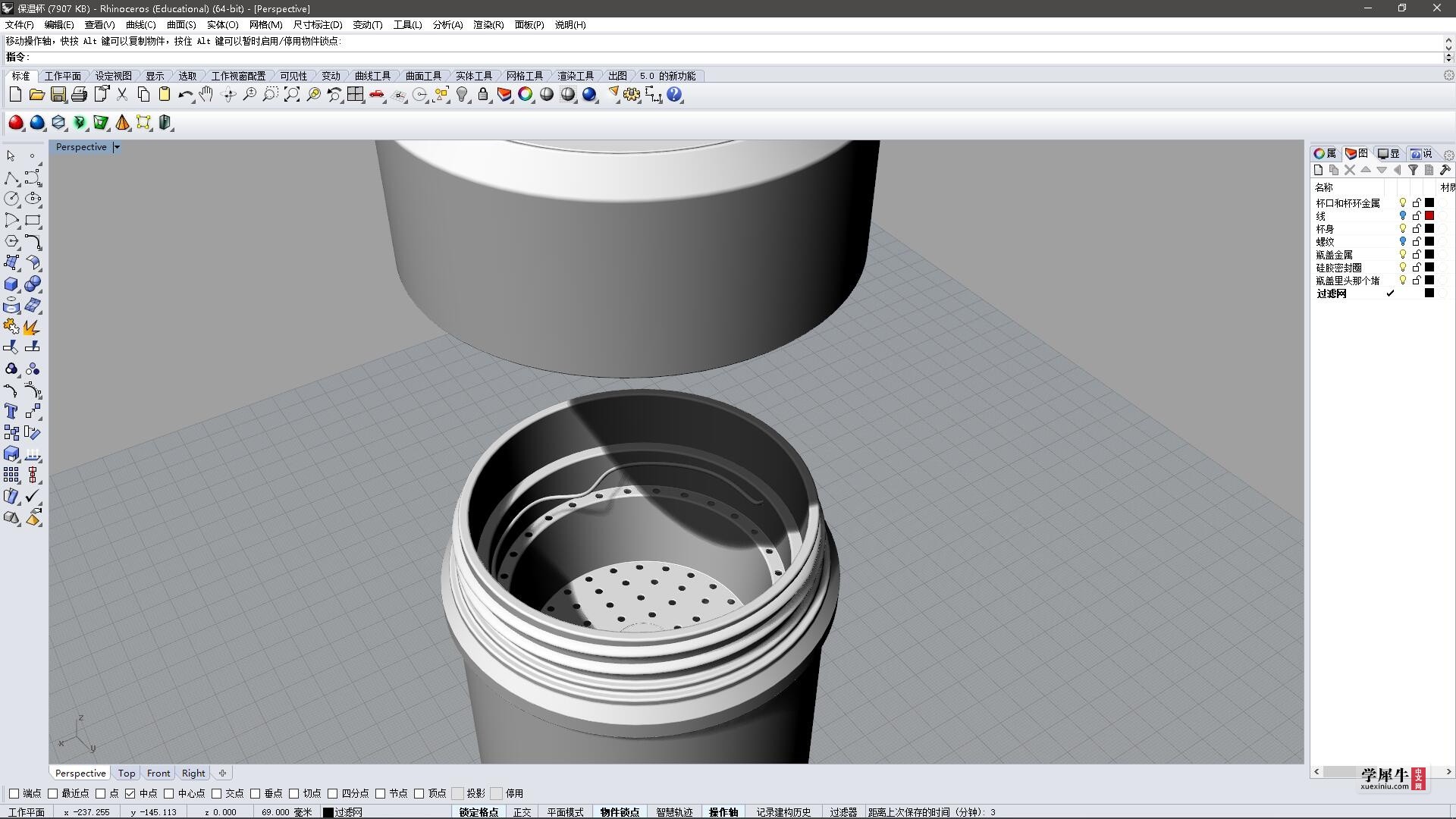This screenshot has height=819, width=1456.
Task: Enable the 最近点 osnap checkbox
Action: pos(52,793)
